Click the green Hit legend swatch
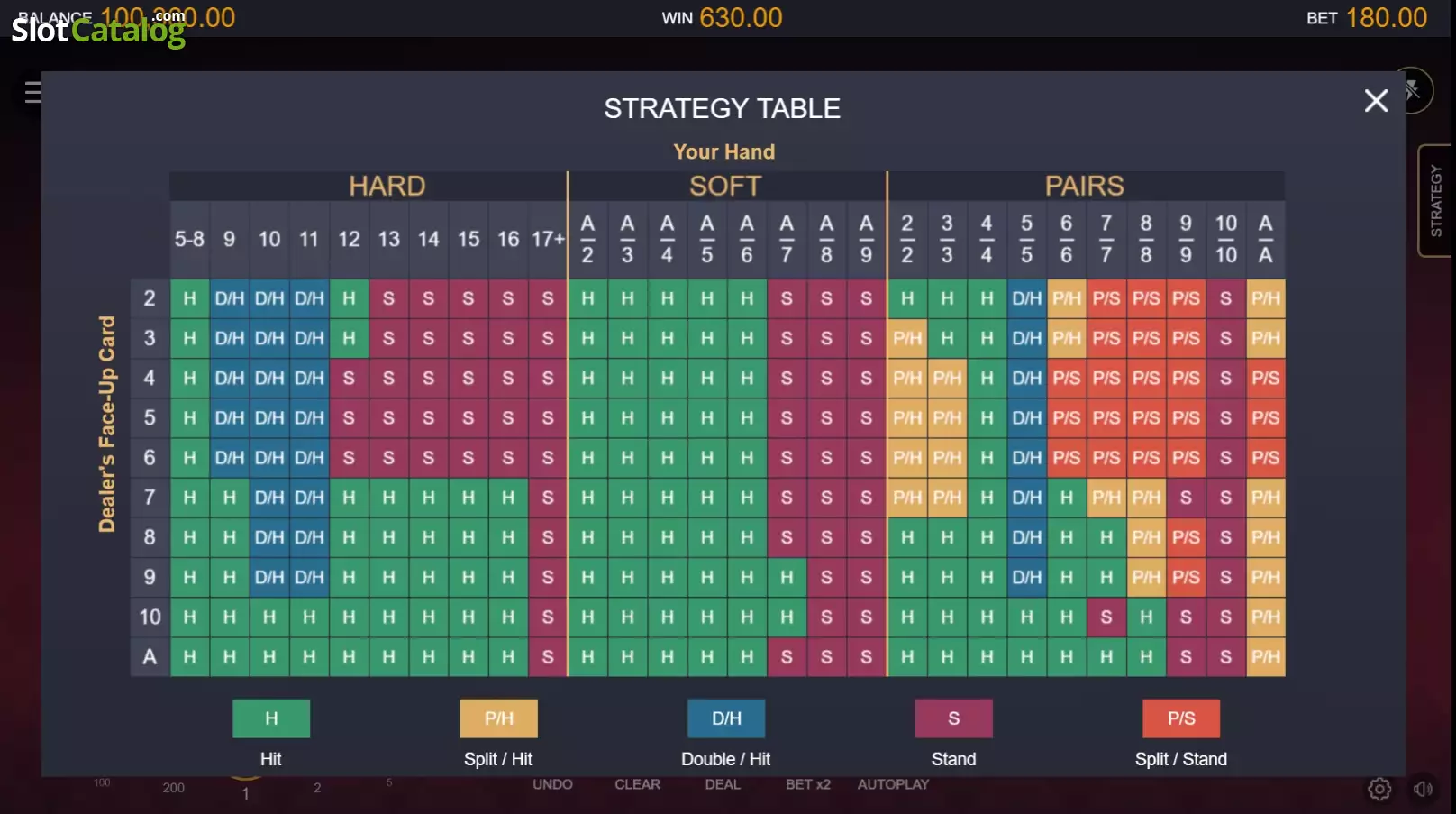The height and width of the screenshot is (814, 1456). (x=271, y=718)
